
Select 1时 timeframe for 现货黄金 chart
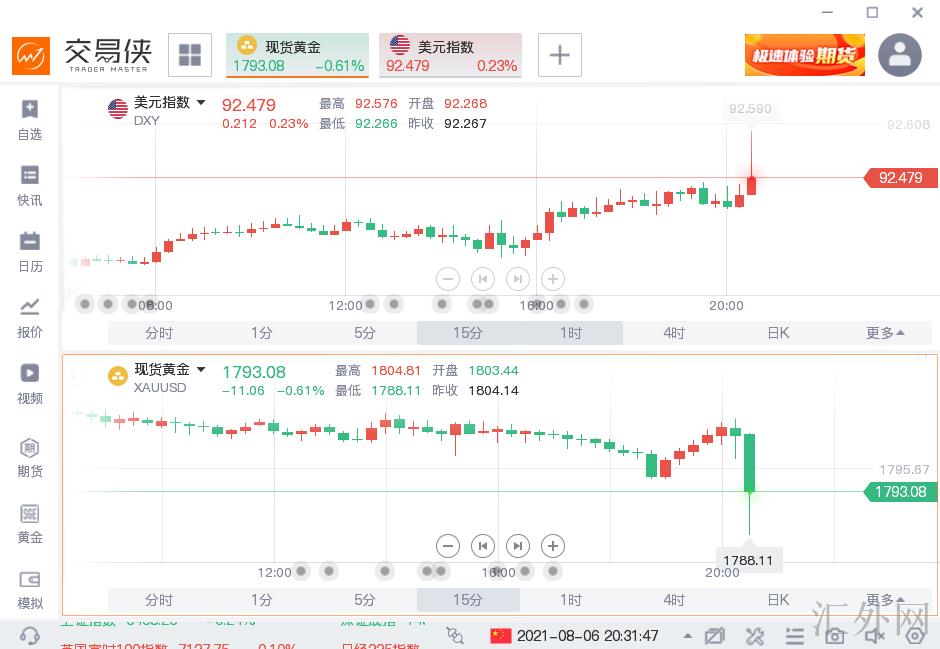pyautogui.click(x=571, y=600)
